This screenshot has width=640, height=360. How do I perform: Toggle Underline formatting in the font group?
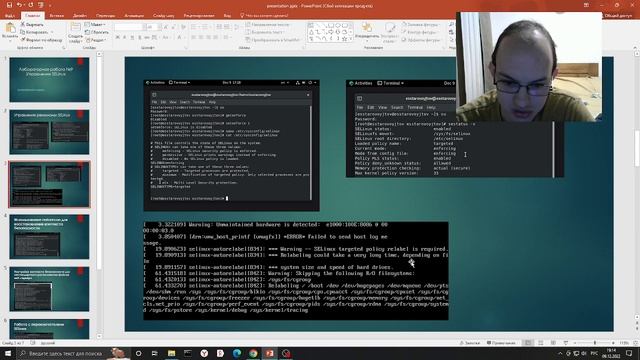pos(132,38)
